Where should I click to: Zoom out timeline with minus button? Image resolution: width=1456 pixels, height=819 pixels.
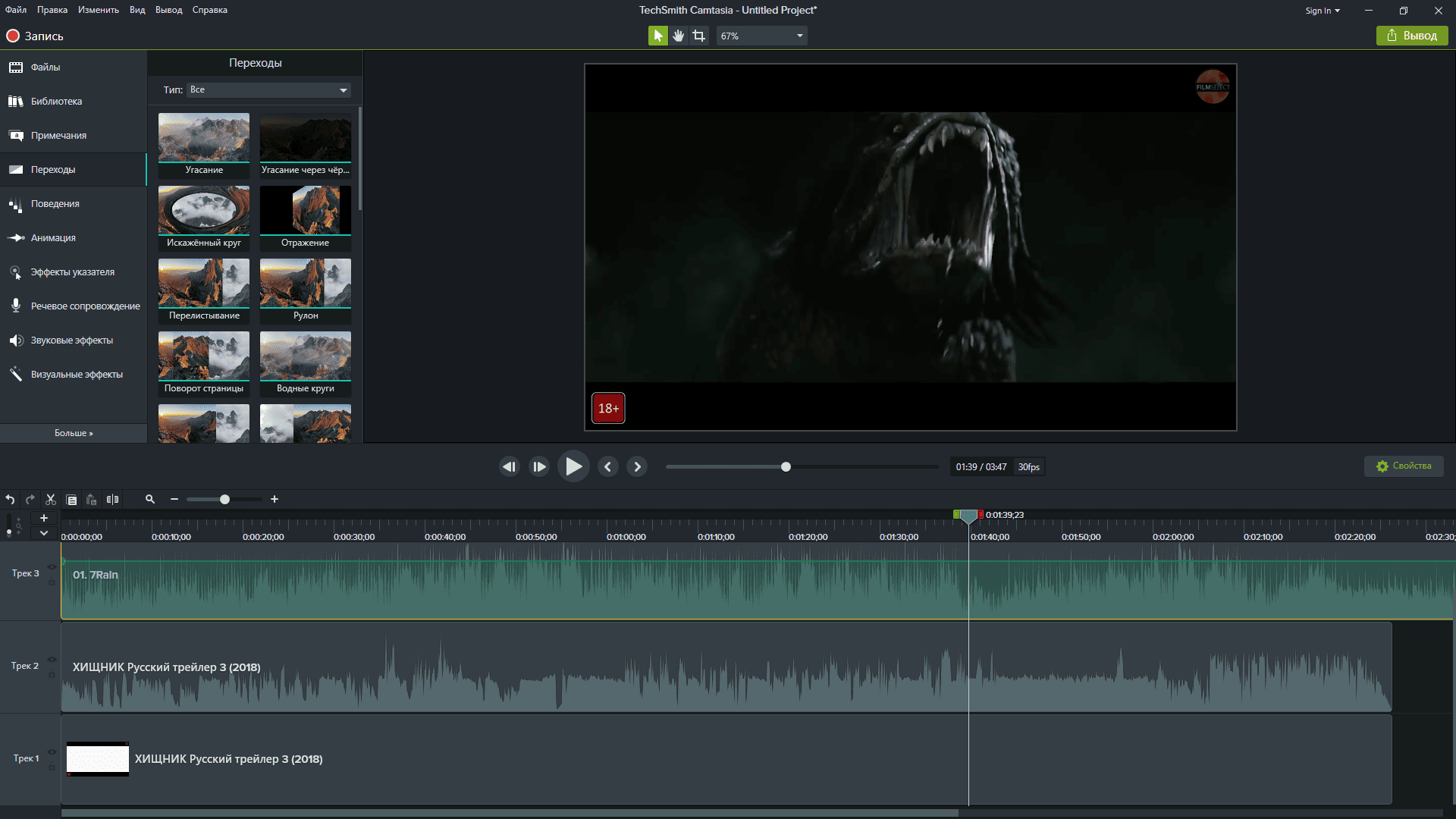174,499
